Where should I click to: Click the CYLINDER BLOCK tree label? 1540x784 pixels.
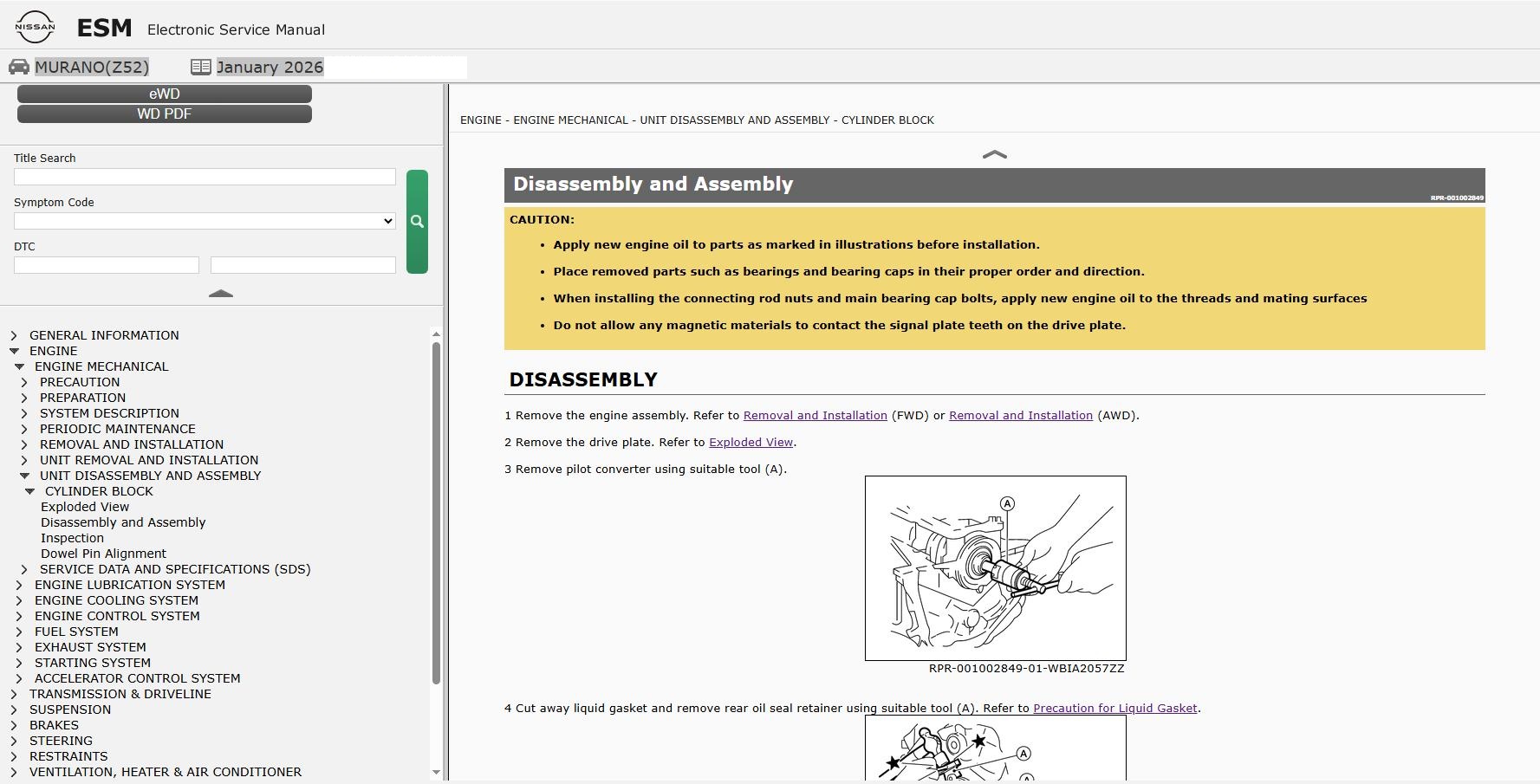(99, 491)
